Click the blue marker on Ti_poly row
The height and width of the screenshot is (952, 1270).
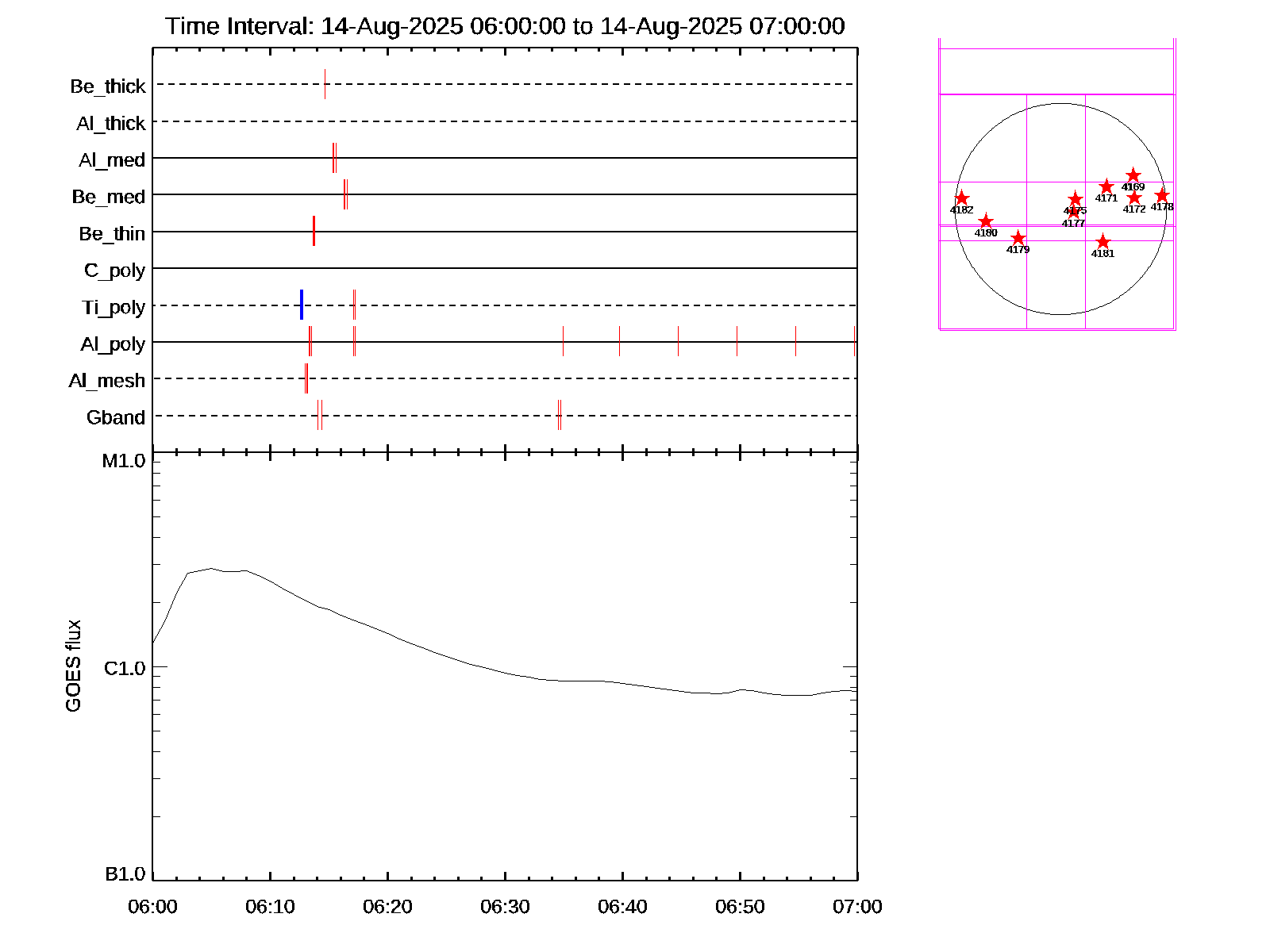(302, 305)
